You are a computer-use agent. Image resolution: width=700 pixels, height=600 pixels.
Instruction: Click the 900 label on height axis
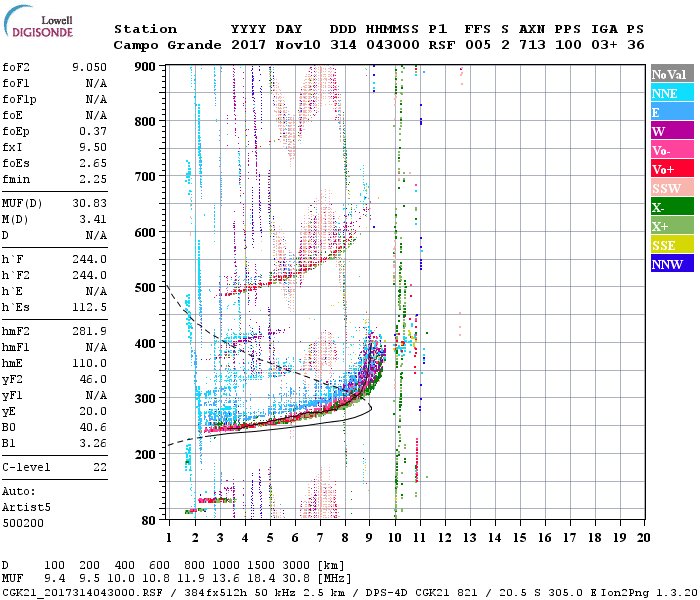146,66
